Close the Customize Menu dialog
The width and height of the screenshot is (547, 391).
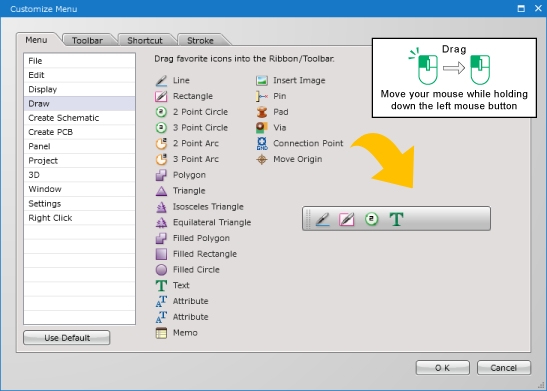[538, 8]
